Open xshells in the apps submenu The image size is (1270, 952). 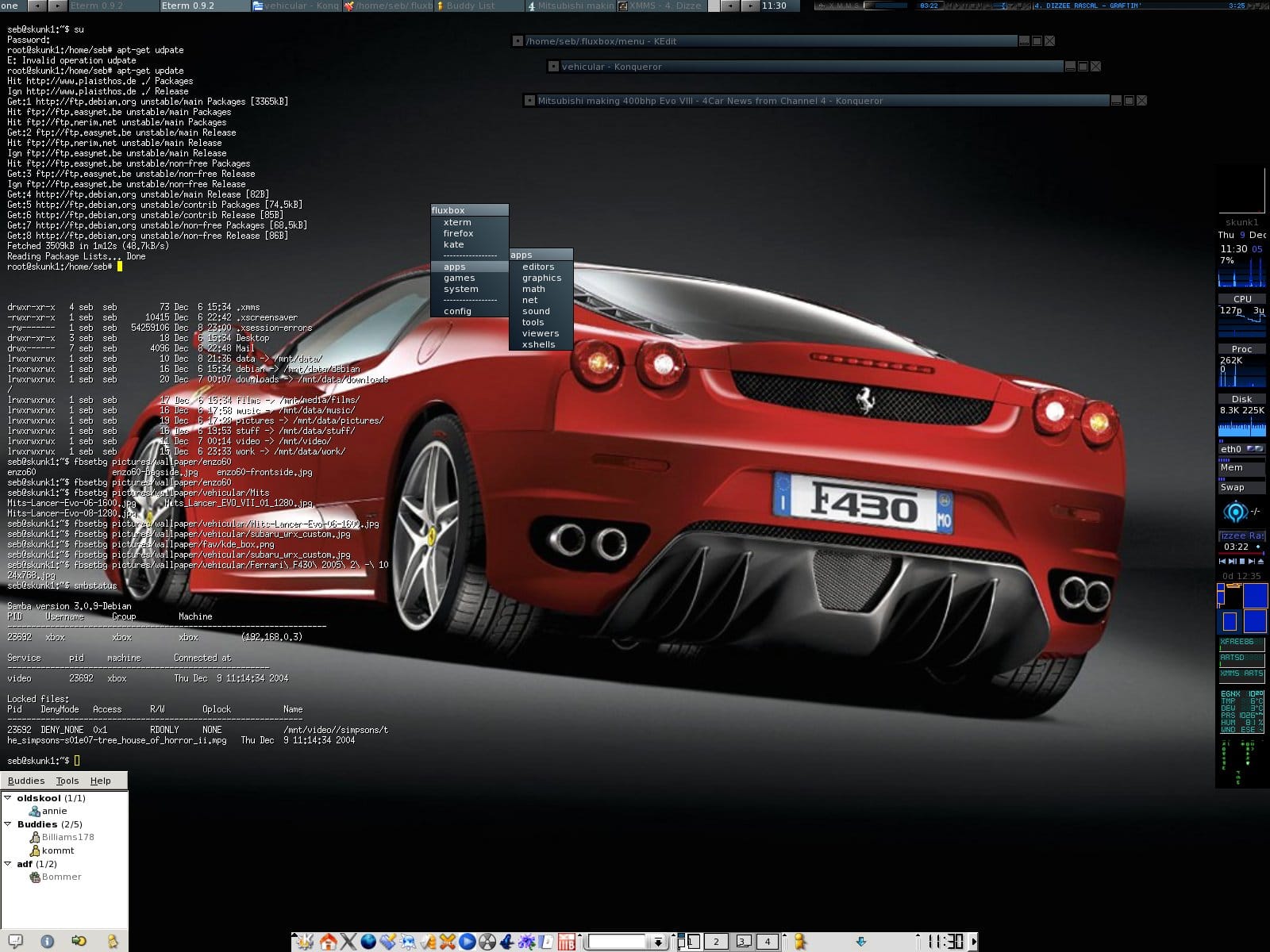[x=541, y=344]
